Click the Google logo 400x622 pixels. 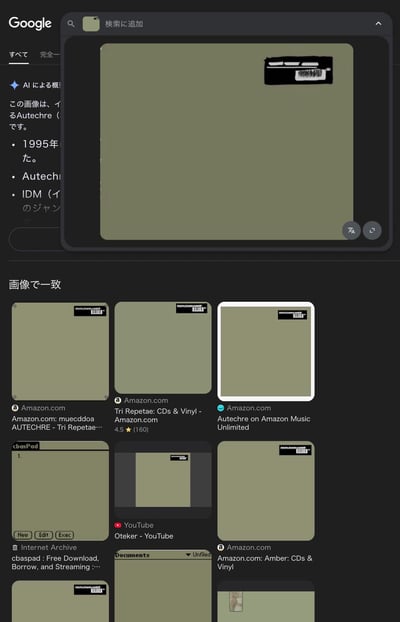click(x=30, y=23)
